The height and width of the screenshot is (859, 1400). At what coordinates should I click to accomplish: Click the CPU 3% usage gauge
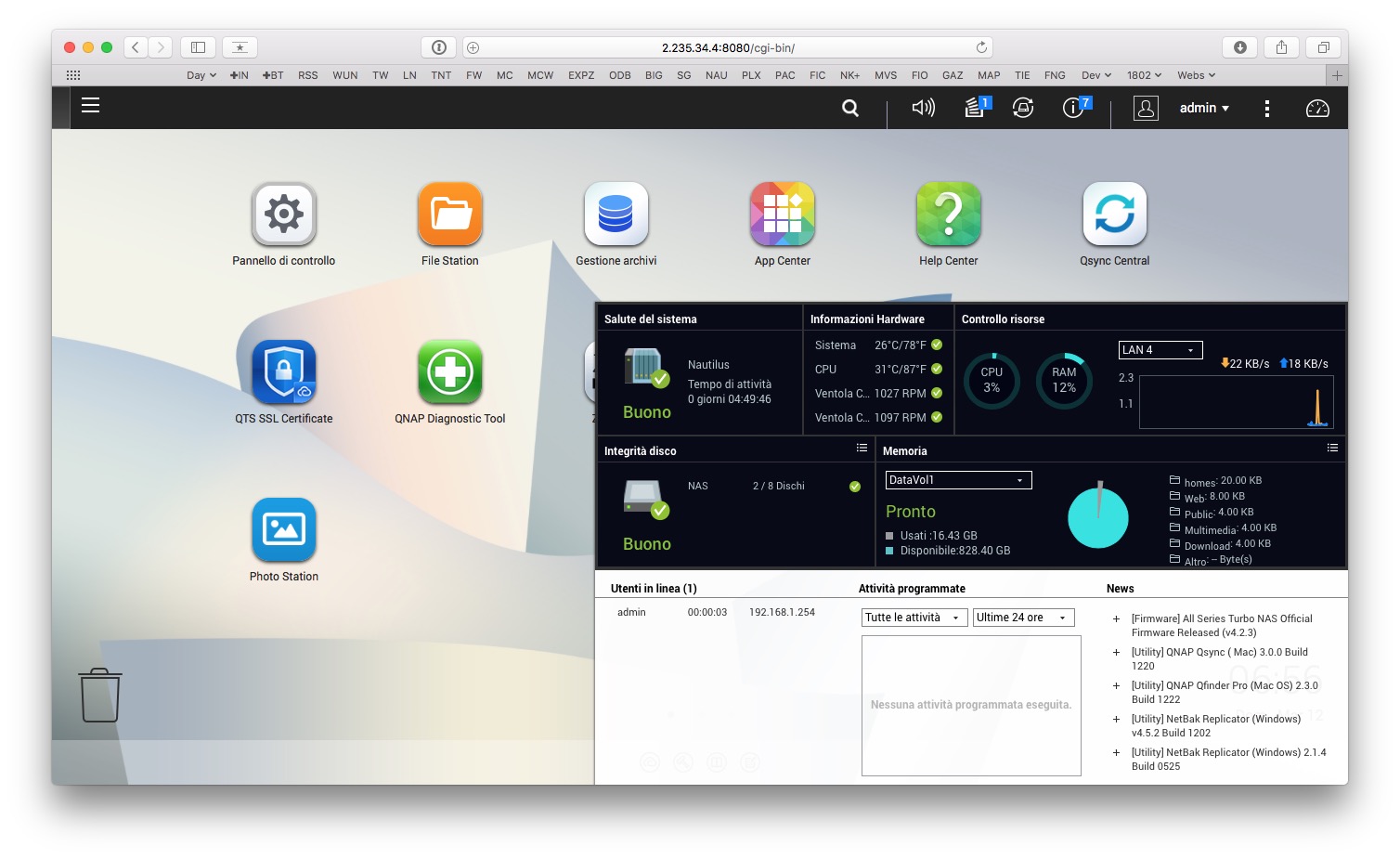(x=992, y=381)
